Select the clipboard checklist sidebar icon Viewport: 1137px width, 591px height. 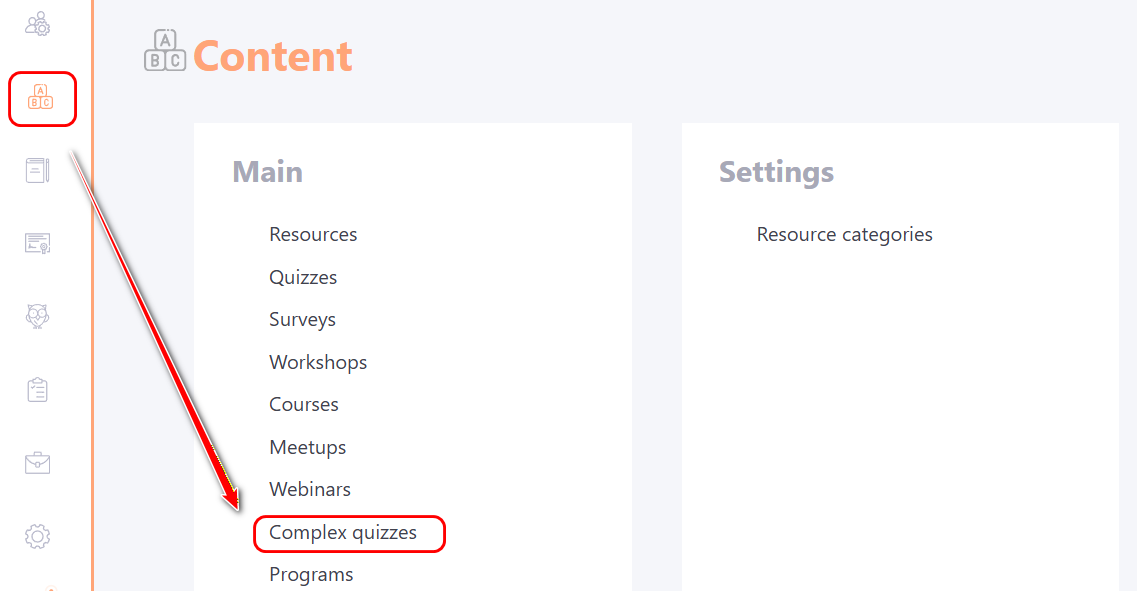38,390
